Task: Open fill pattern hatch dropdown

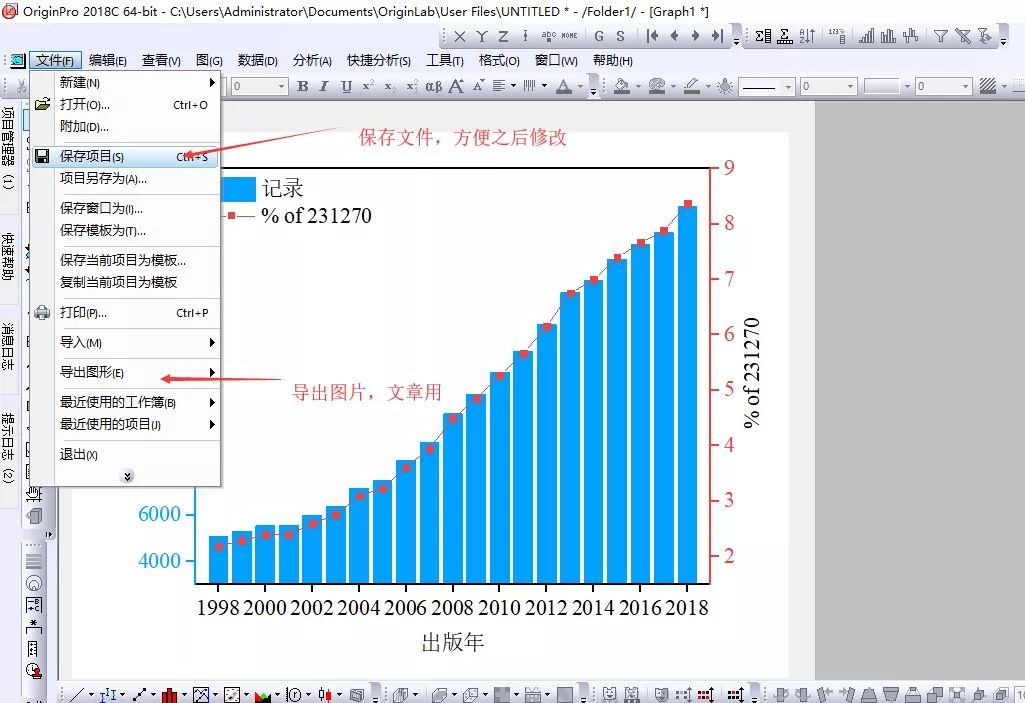Action: coord(1005,86)
